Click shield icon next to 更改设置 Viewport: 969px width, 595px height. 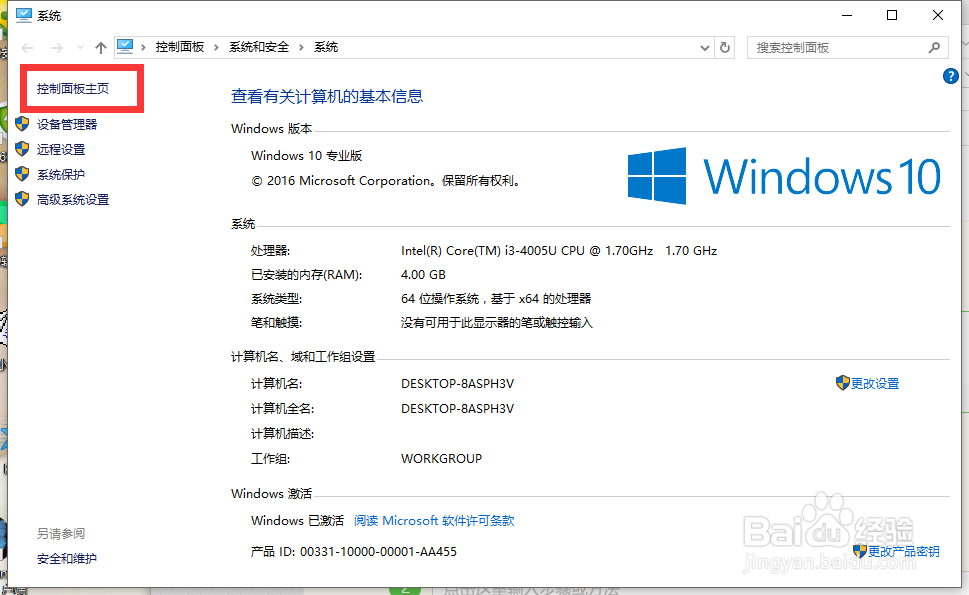coord(842,382)
